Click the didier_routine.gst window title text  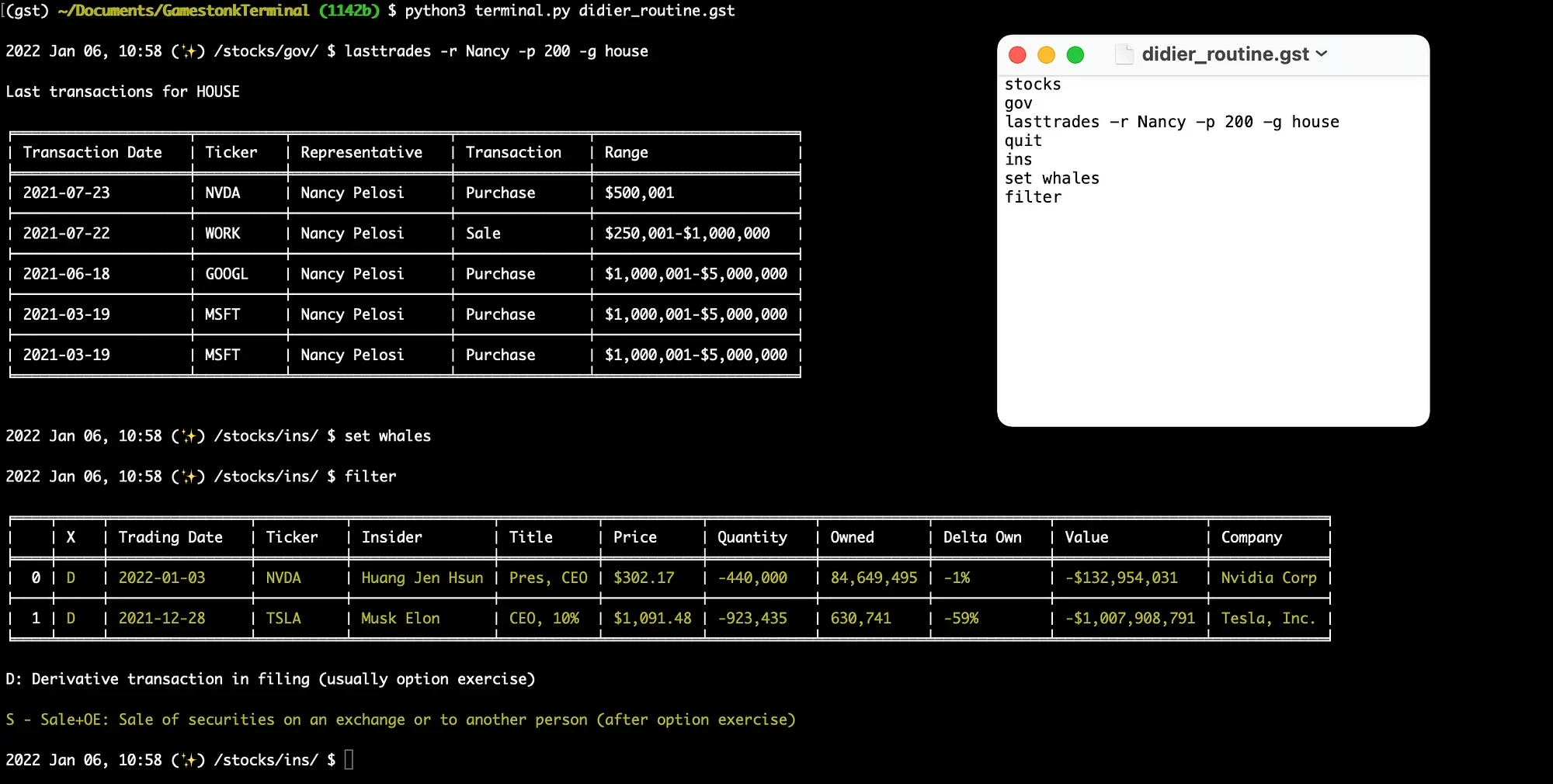coord(1225,54)
